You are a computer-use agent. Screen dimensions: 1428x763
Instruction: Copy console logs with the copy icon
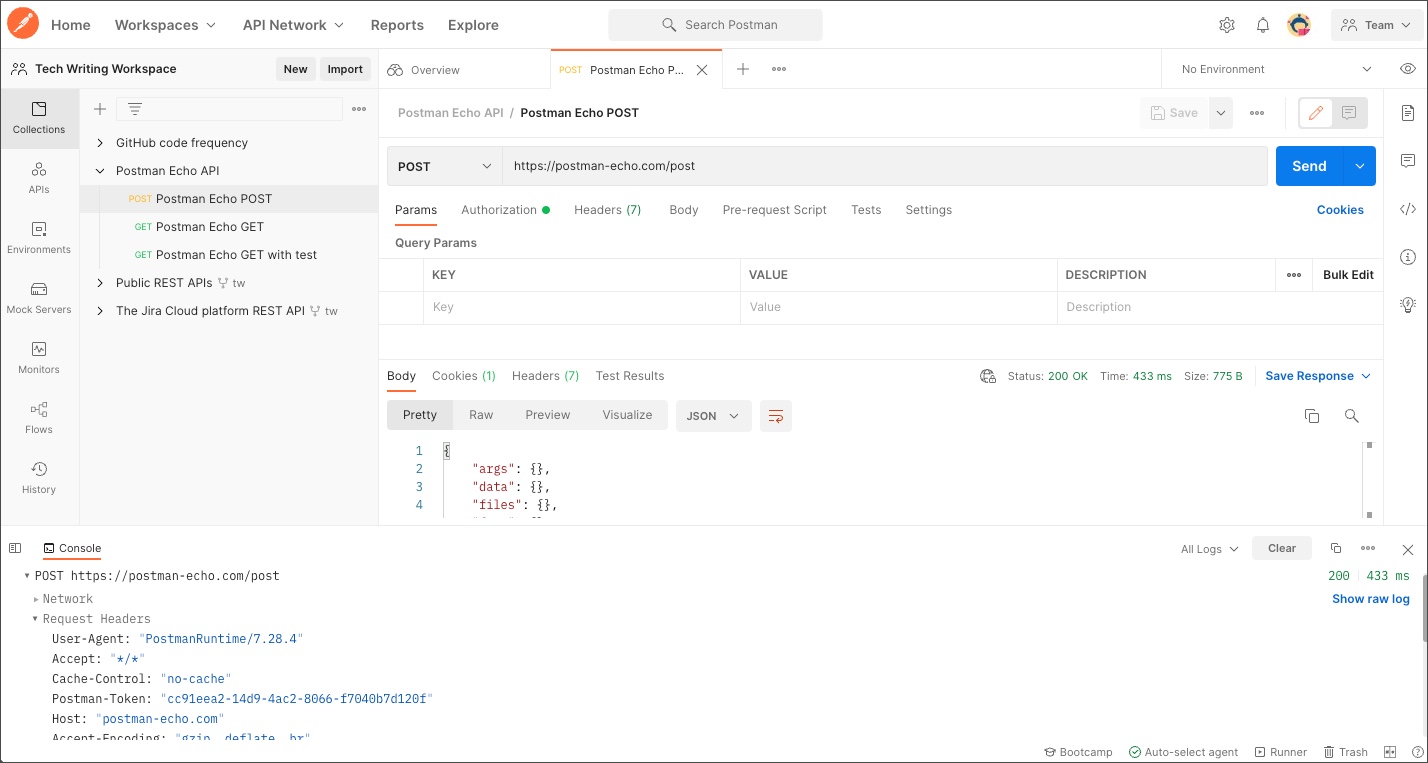coord(1335,548)
